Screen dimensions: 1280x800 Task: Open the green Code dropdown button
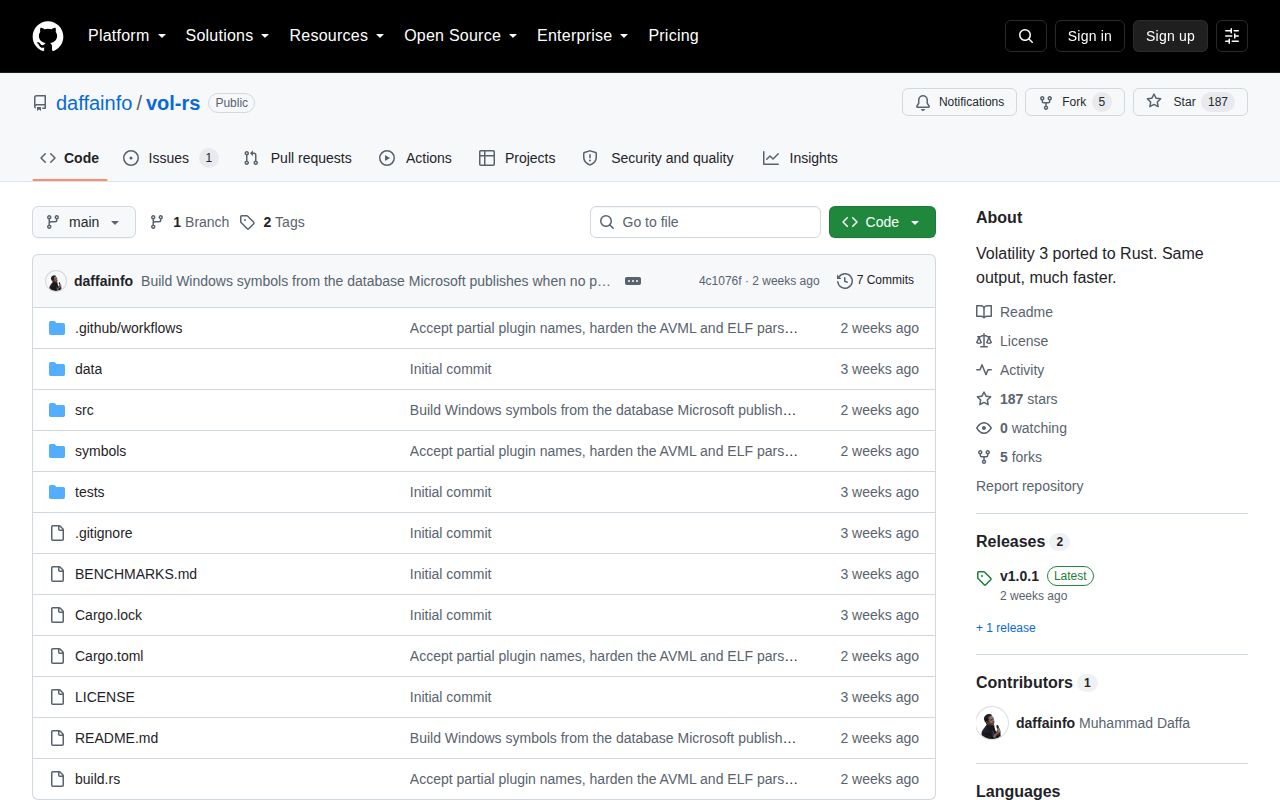click(x=882, y=222)
